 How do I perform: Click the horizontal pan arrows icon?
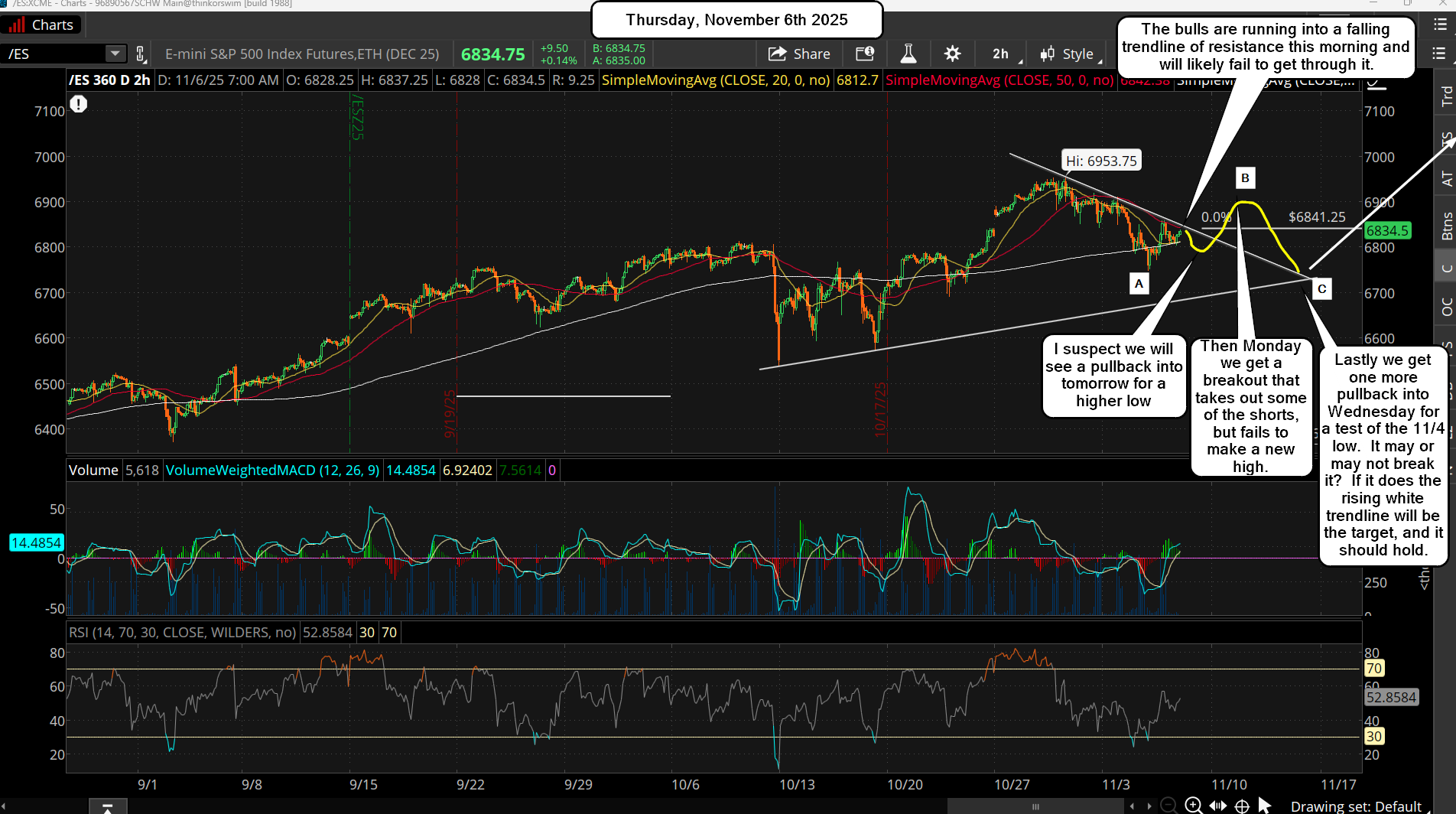point(1217,805)
